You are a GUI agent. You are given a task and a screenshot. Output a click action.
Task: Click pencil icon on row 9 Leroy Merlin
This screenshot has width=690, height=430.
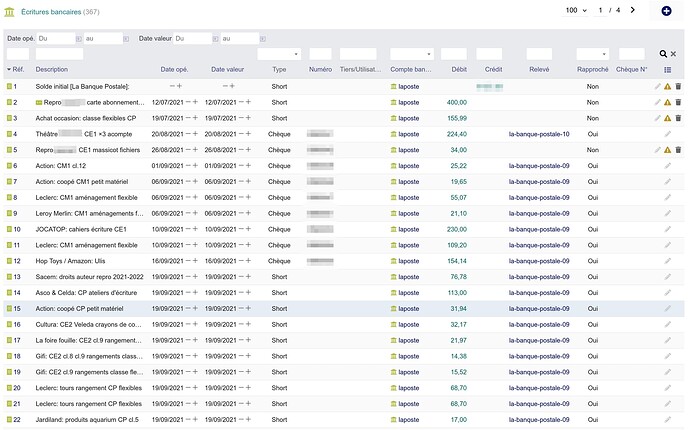tap(668, 213)
